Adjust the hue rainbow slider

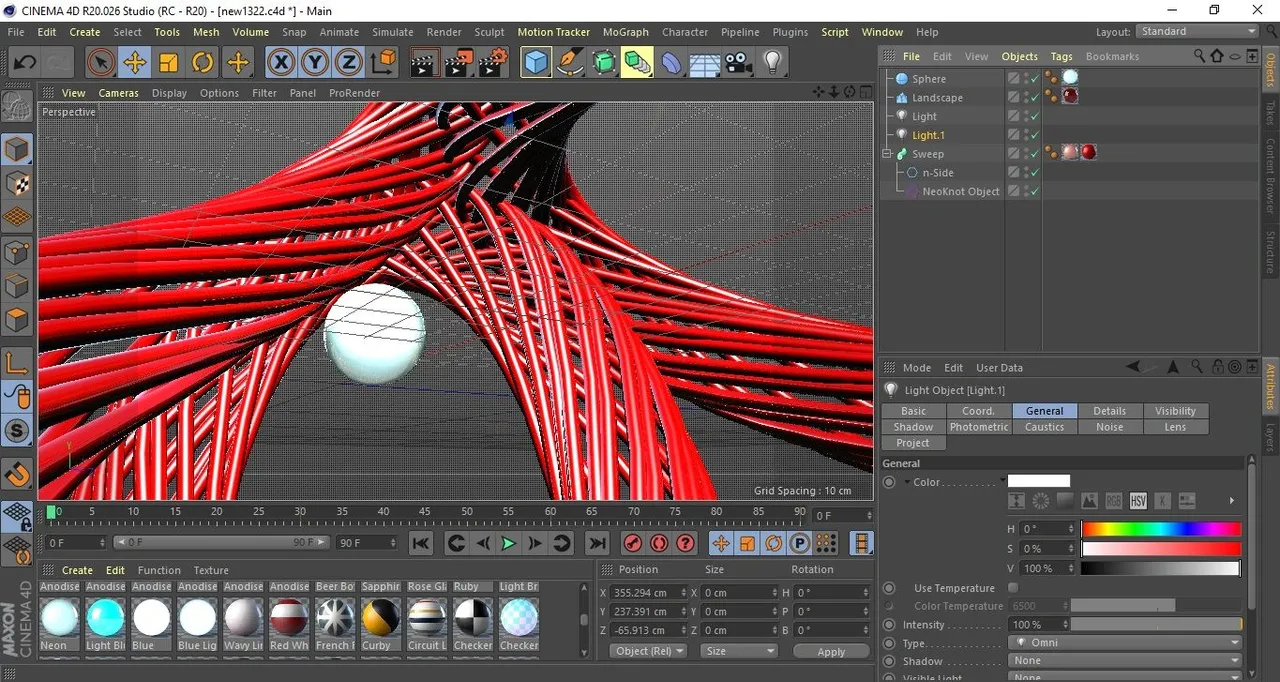click(x=1161, y=529)
